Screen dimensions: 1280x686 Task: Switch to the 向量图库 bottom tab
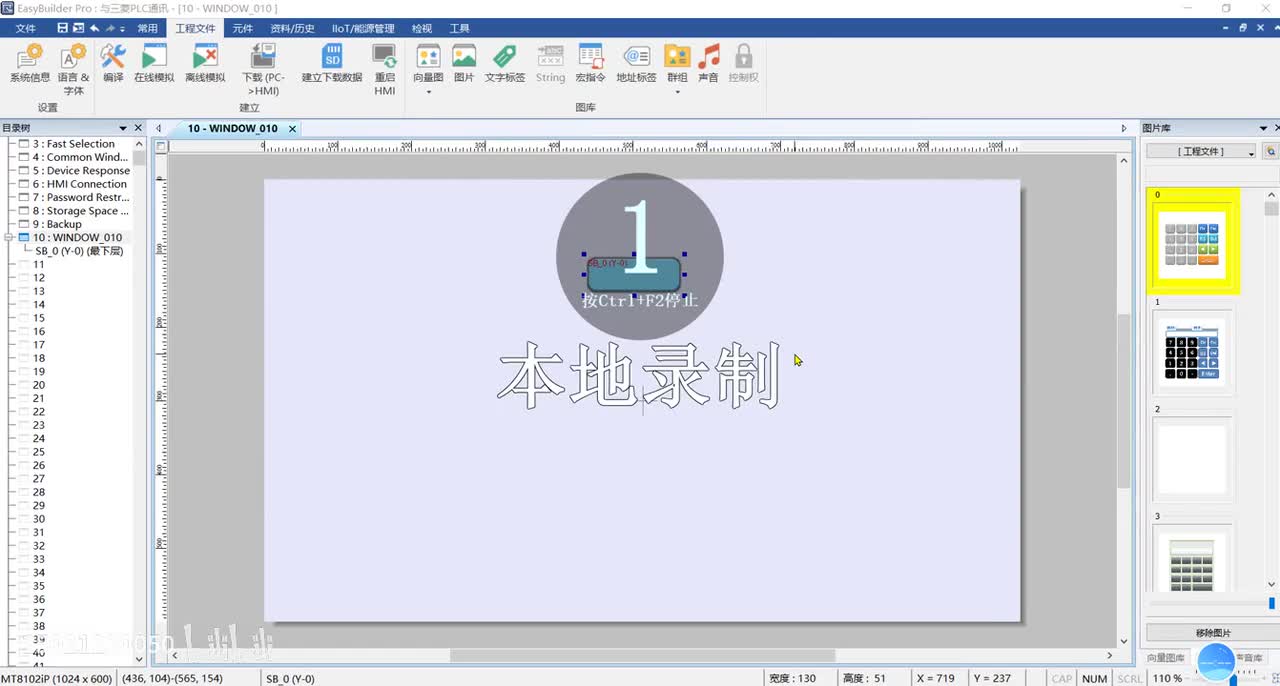point(1165,658)
